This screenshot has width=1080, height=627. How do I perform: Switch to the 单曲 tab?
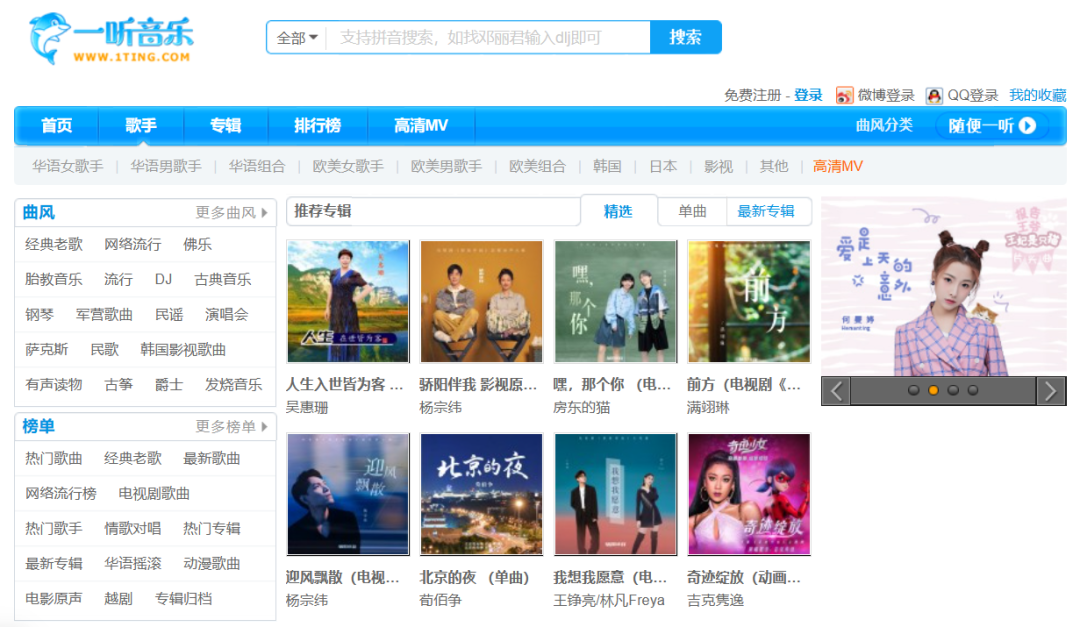[x=692, y=212]
